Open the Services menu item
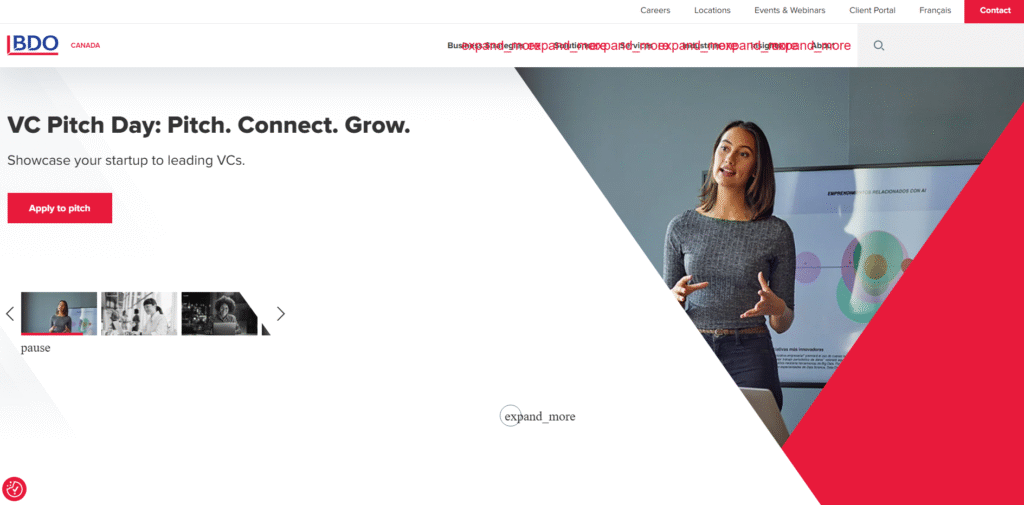The width and height of the screenshot is (1024, 505). tap(637, 46)
